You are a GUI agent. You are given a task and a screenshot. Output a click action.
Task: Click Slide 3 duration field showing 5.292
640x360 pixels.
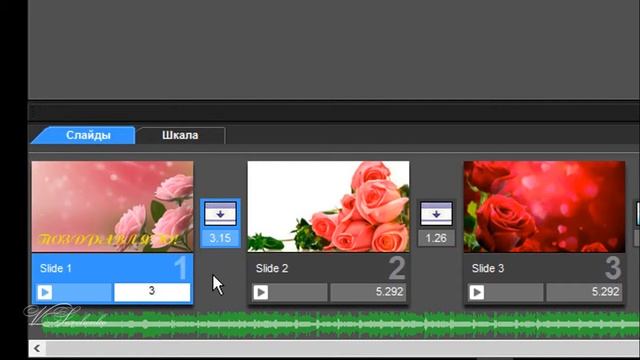pos(584,292)
